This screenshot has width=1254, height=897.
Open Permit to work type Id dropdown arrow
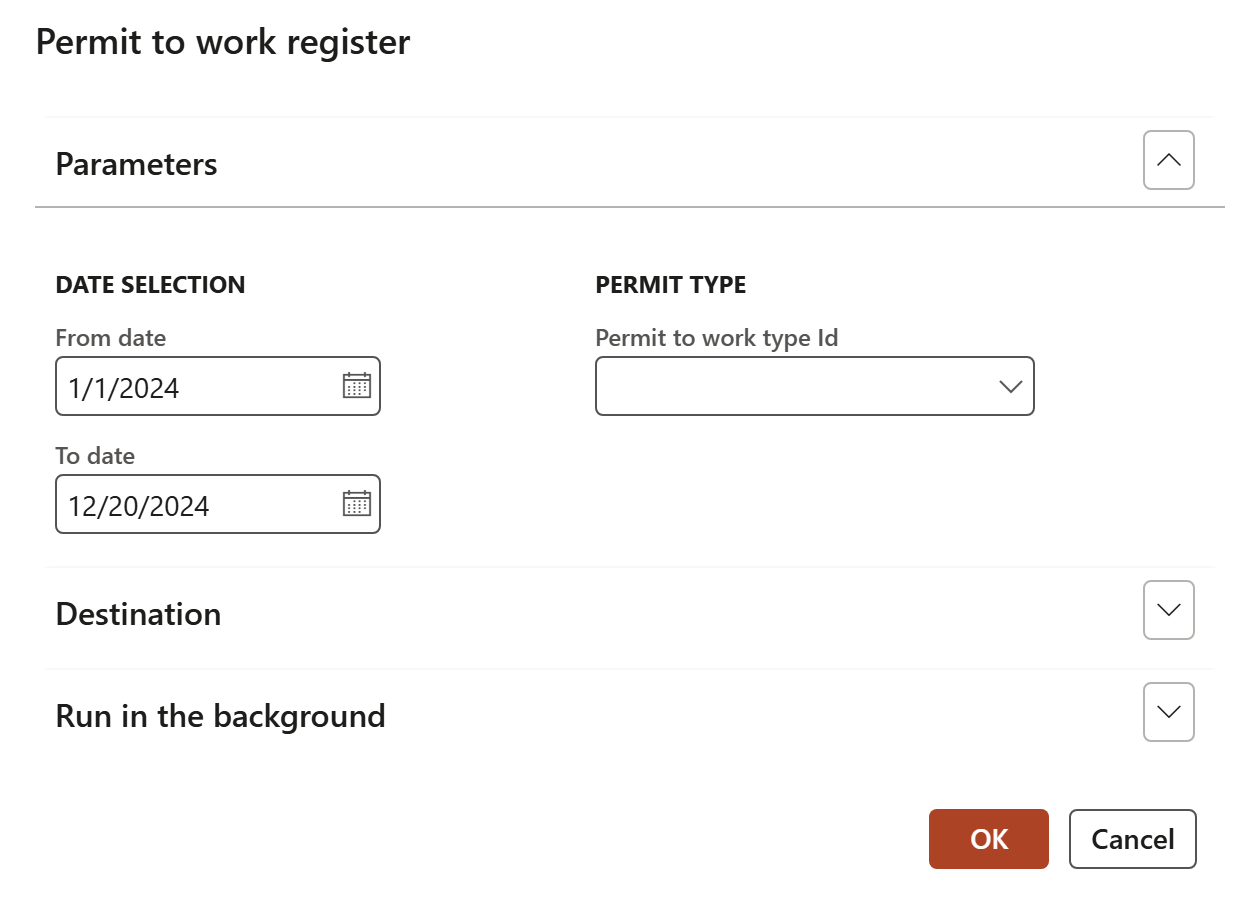point(1010,386)
